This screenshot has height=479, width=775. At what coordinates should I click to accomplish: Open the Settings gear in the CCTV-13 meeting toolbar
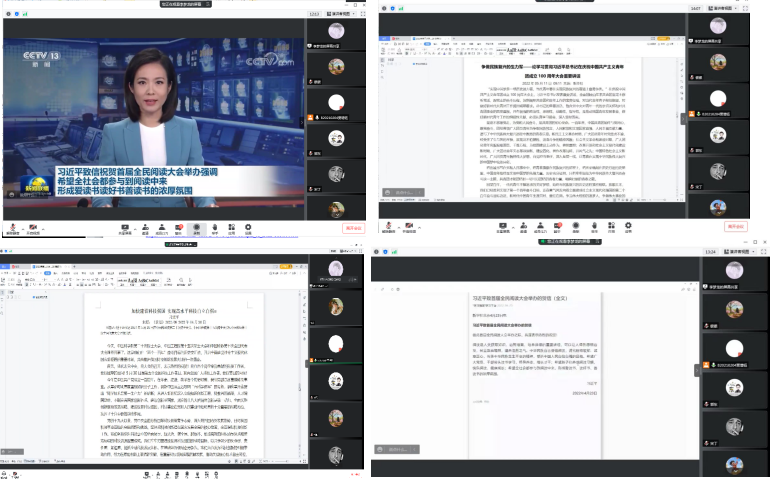tap(248, 227)
